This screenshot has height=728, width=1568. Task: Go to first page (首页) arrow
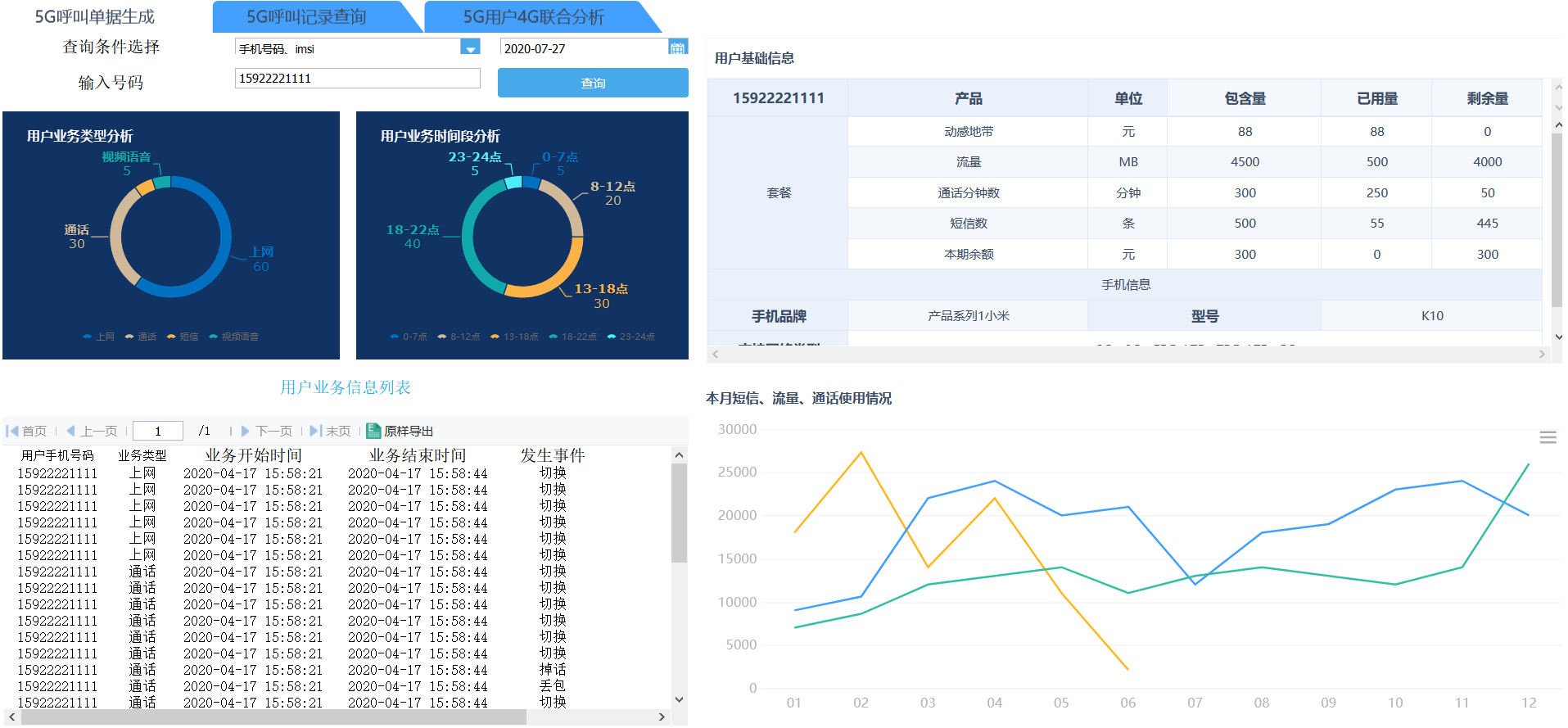tap(12, 431)
